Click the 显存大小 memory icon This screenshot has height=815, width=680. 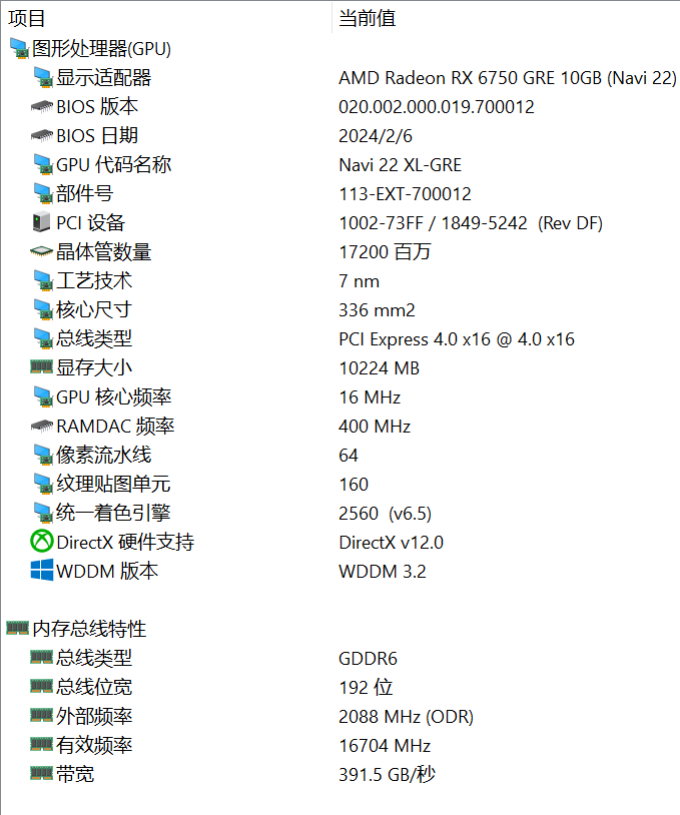(42, 367)
